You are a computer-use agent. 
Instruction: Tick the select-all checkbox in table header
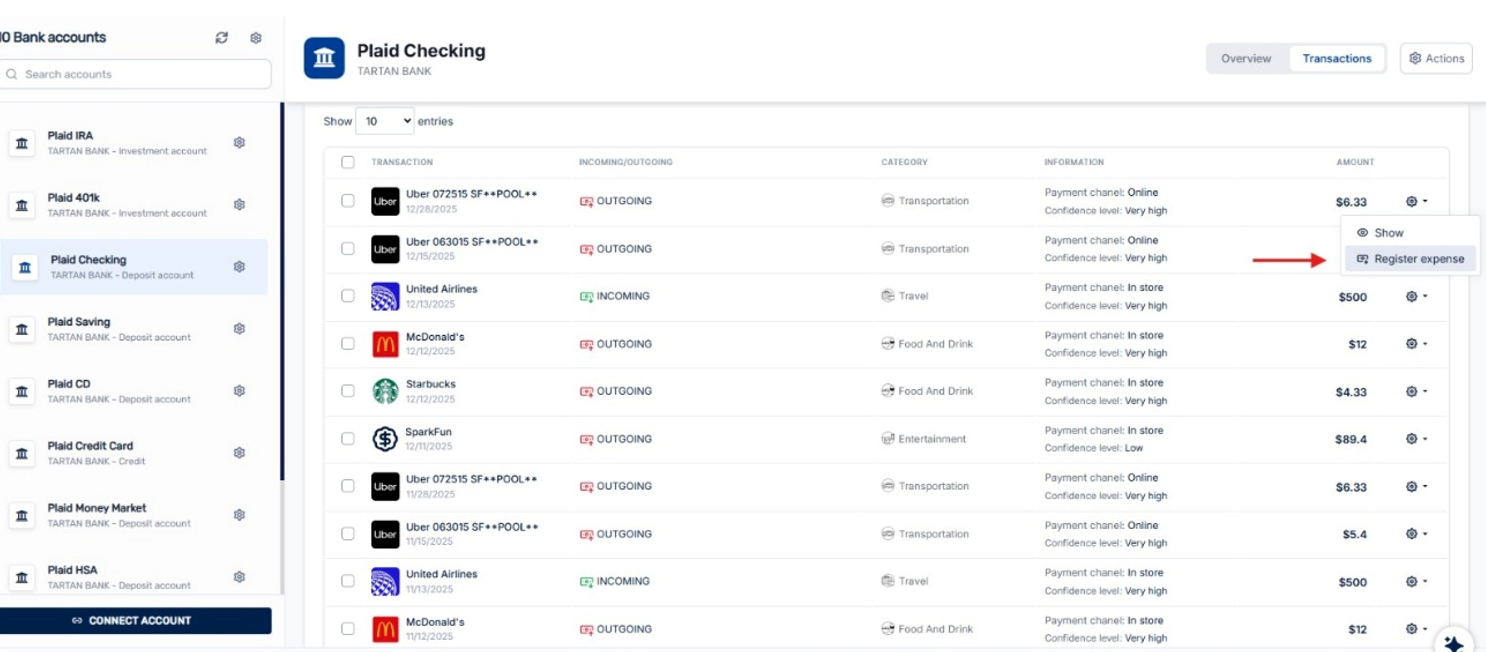[x=348, y=162]
